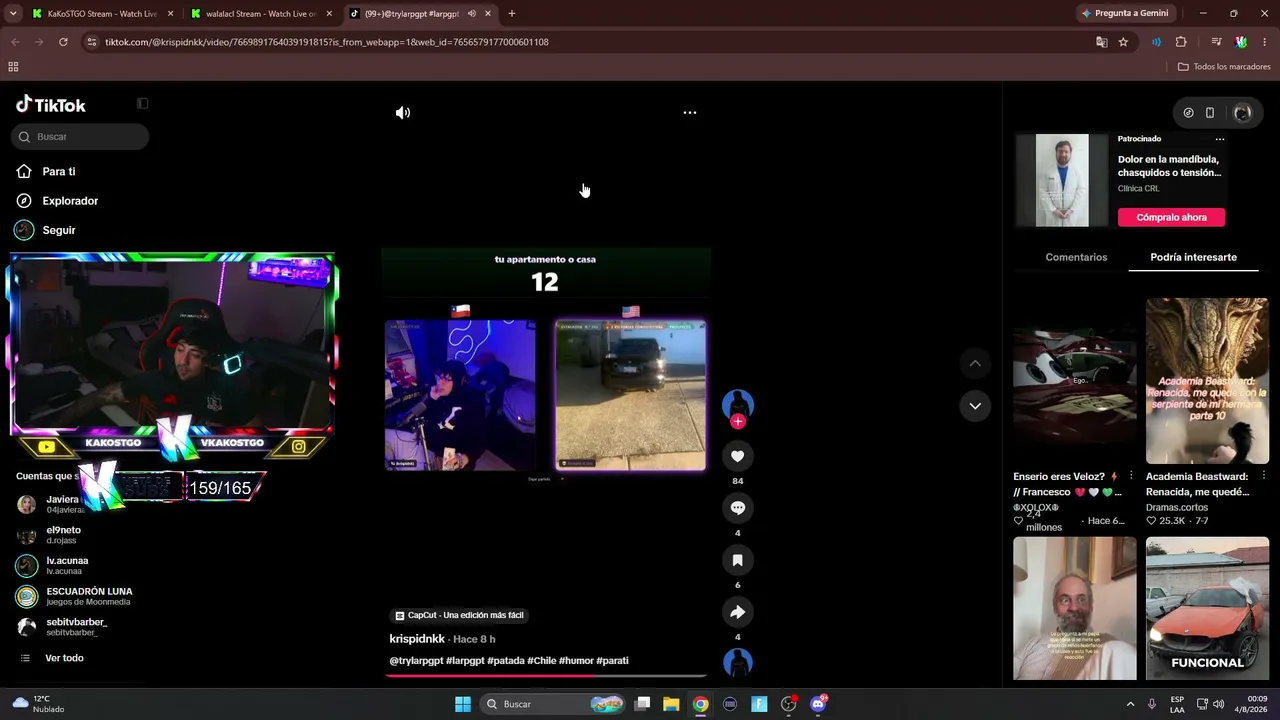The image size is (1280, 720).
Task: Focus the TikTok Buscar search field
Action: coord(80,137)
